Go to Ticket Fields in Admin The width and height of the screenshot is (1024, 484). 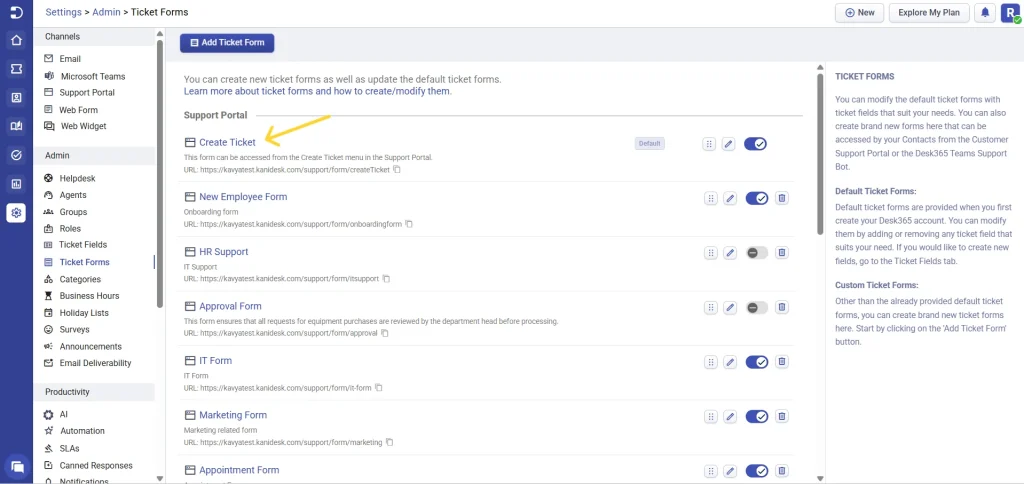point(83,245)
